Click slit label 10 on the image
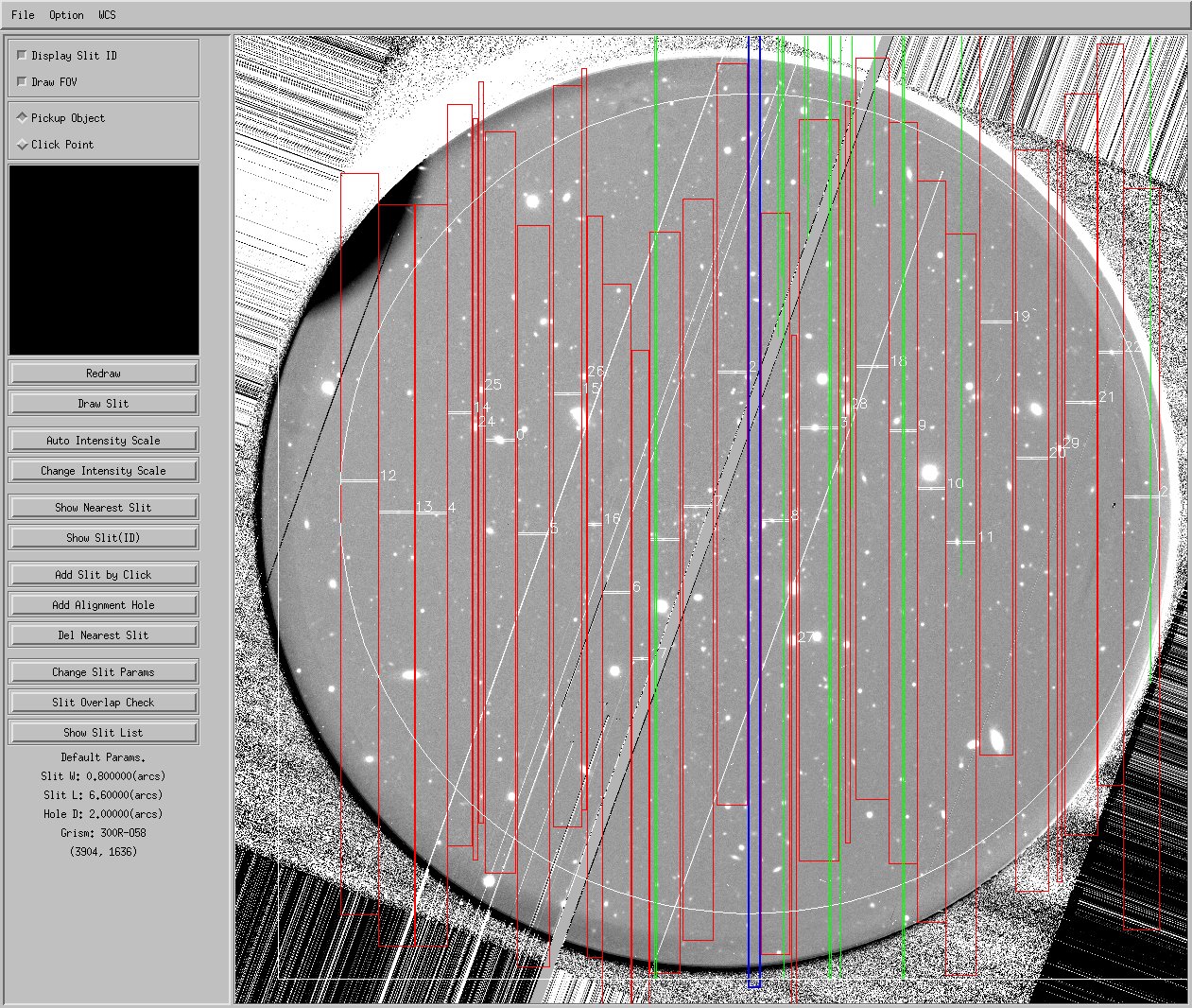The image size is (1192, 1008). [x=955, y=483]
